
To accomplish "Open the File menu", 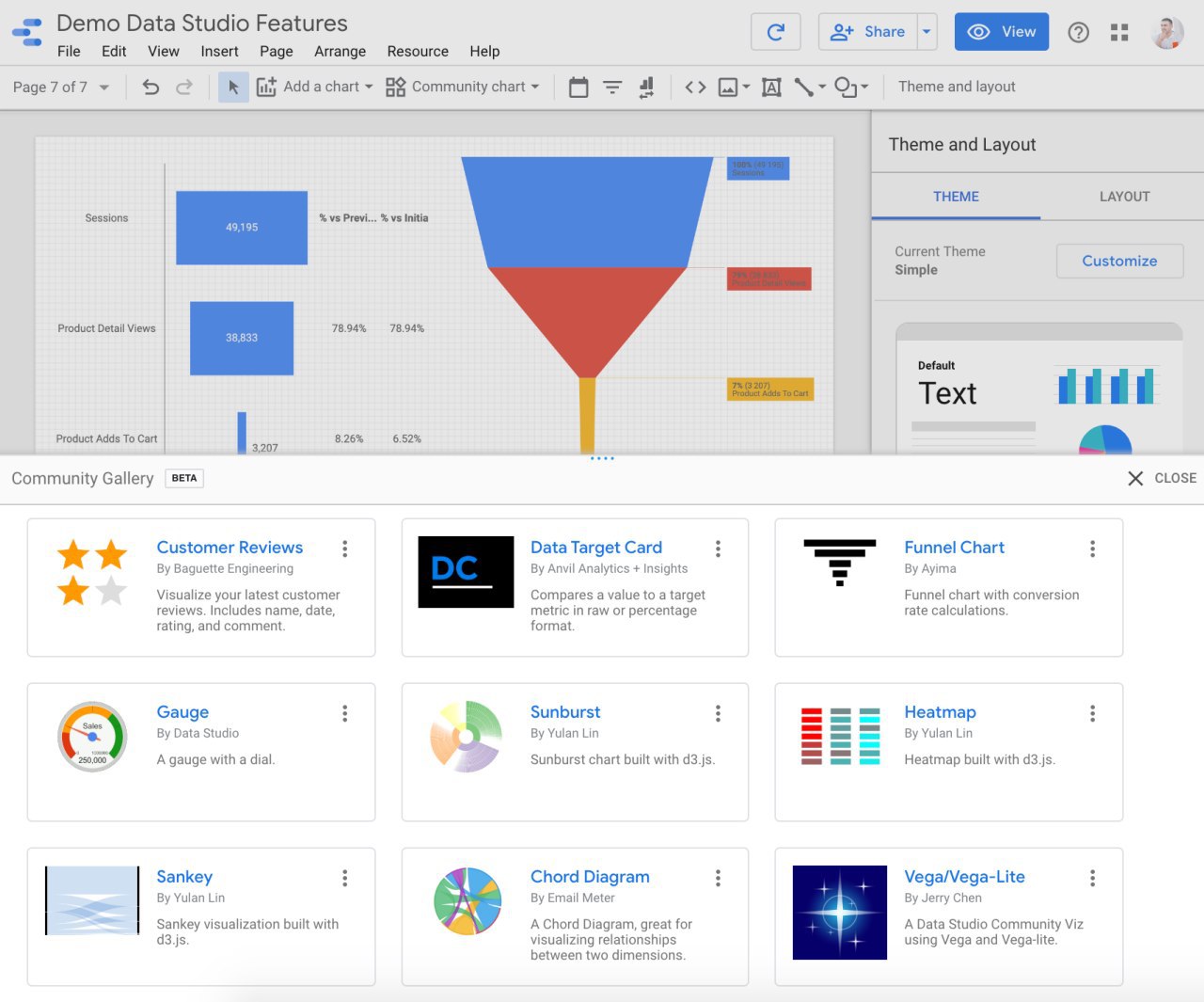I will tap(69, 52).
